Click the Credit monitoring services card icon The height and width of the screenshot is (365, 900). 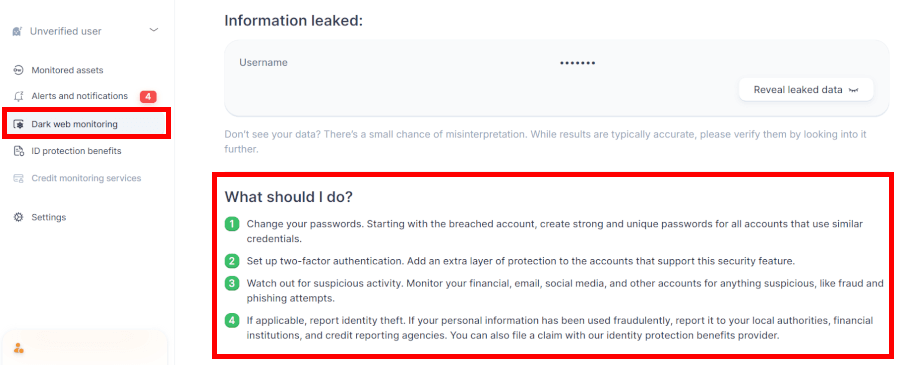coord(18,178)
